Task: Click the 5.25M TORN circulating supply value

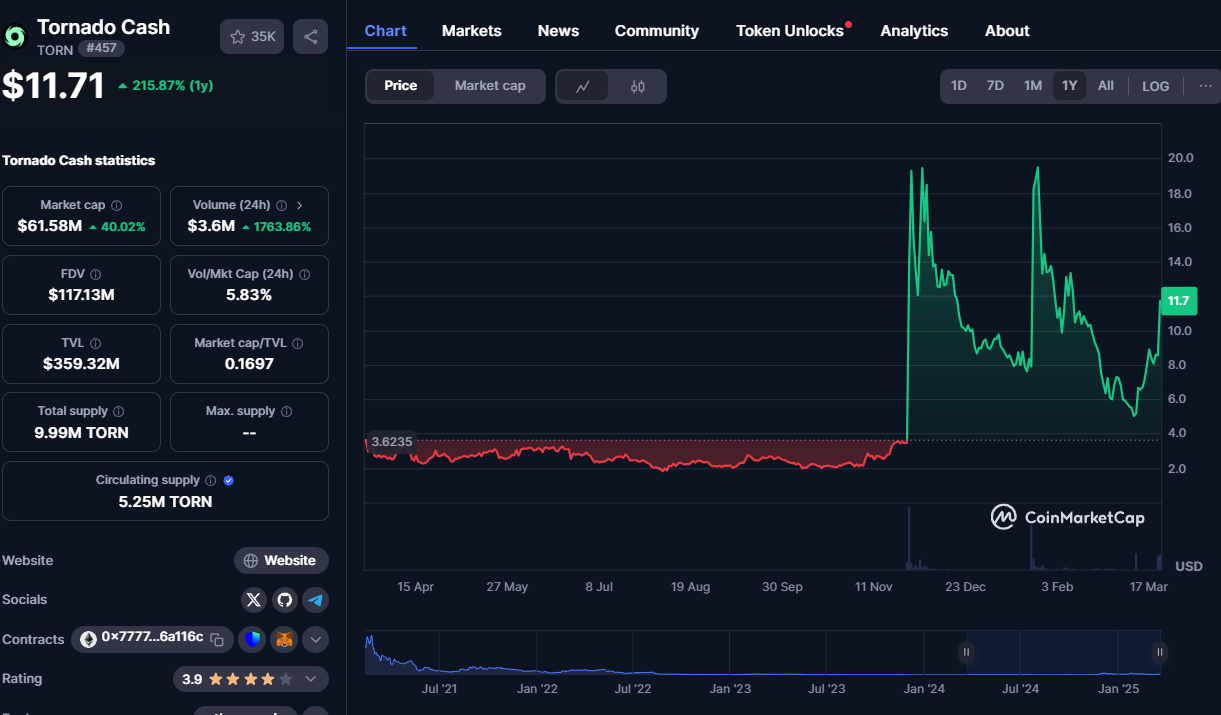Action: click(165, 501)
